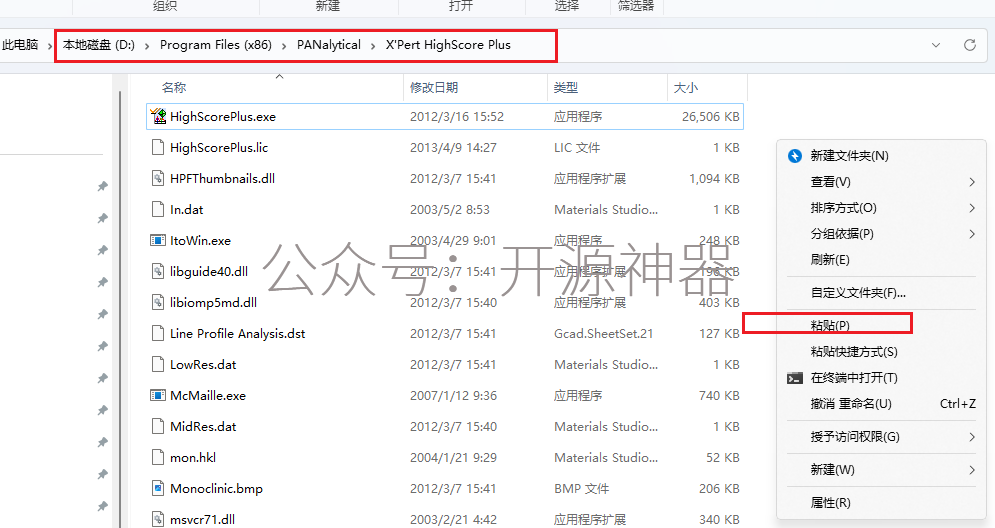Click the 1,094 KB size value

tap(715, 179)
